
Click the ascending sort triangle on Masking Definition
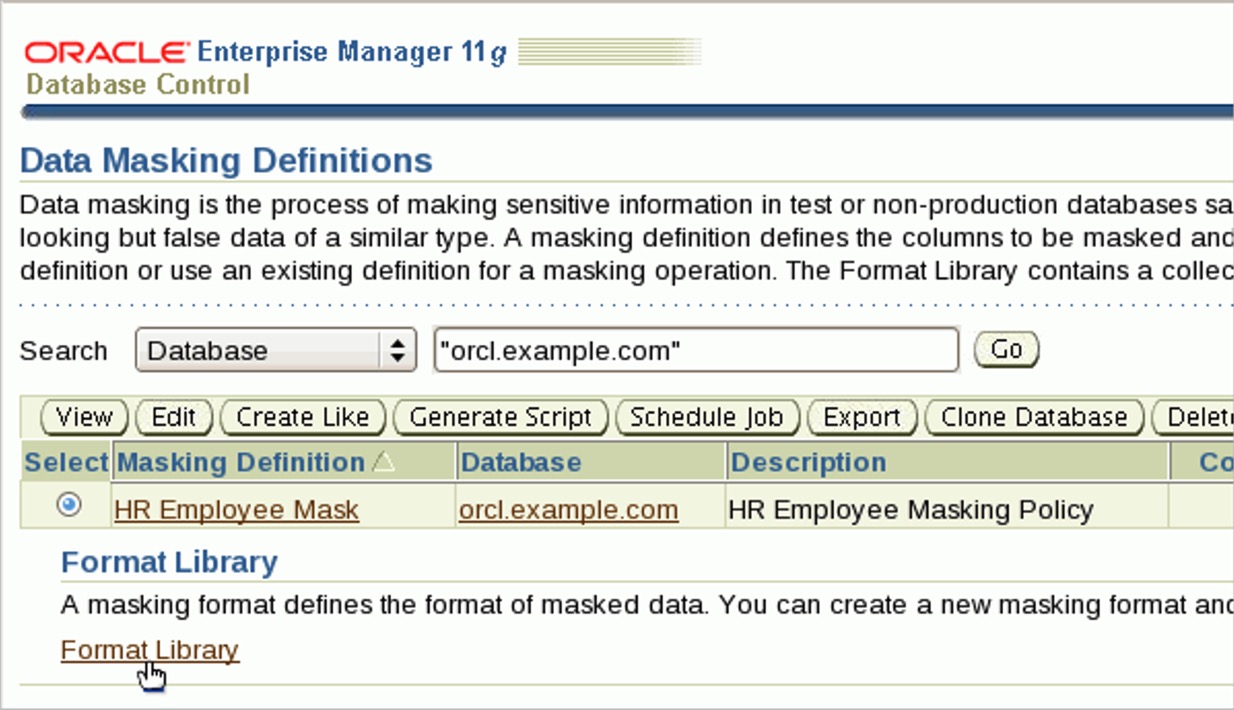[x=383, y=462]
